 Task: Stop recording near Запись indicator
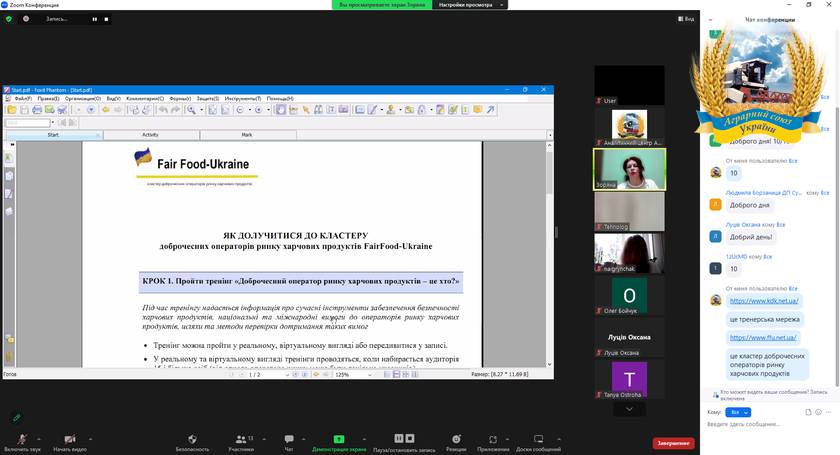click(106, 19)
